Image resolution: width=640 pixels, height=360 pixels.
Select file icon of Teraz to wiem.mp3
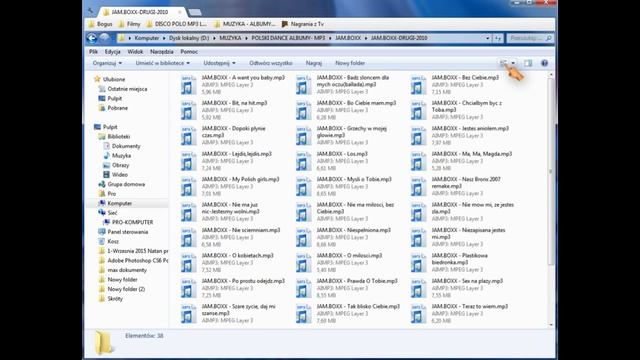(418, 313)
